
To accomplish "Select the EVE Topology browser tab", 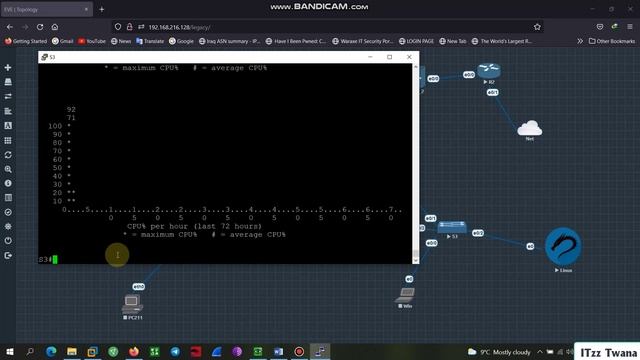I will point(47,9).
